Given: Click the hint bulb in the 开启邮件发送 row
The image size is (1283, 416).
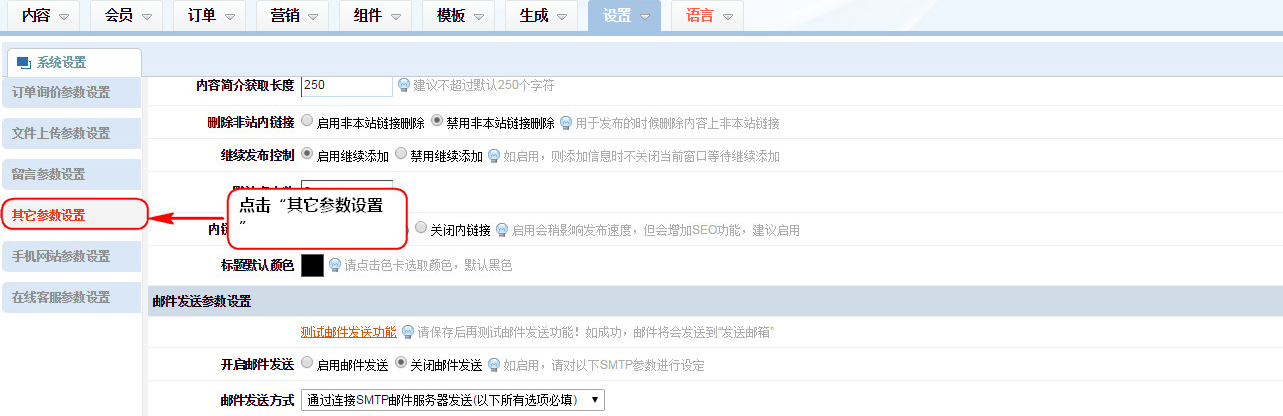Looking at the screenshot, I should point(494,365).
